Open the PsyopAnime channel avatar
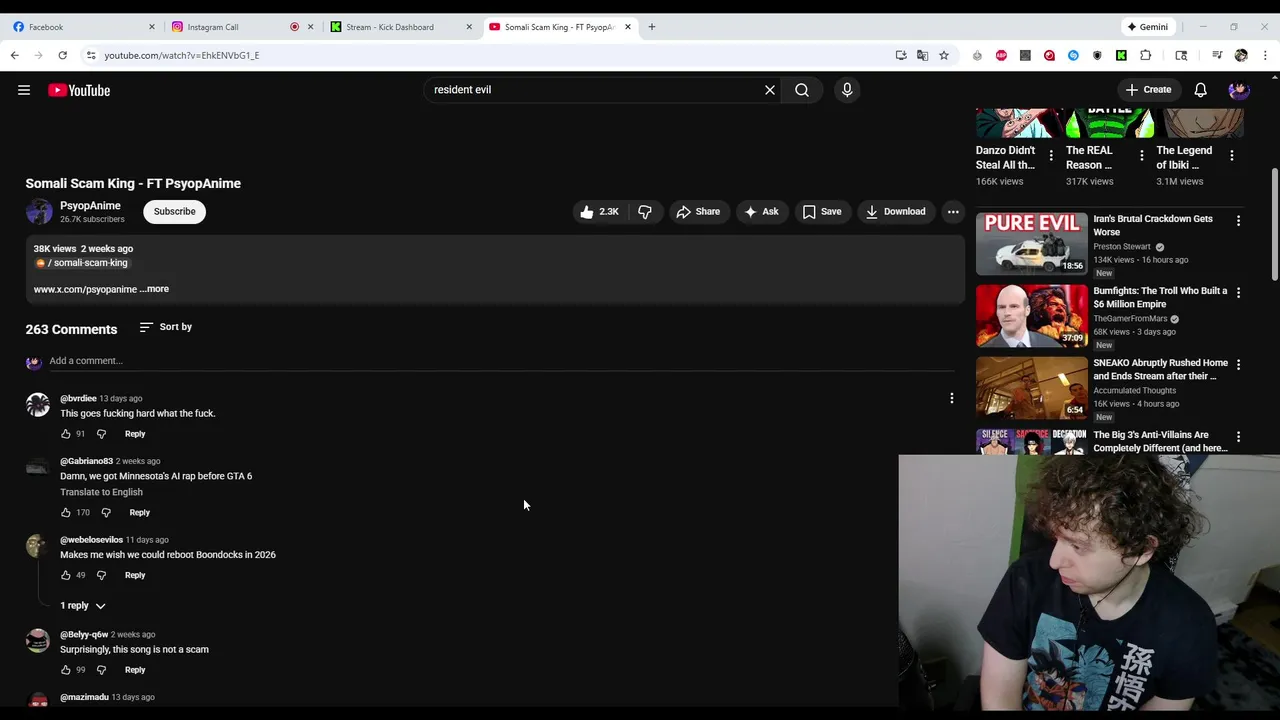 [x=39, y=212]
